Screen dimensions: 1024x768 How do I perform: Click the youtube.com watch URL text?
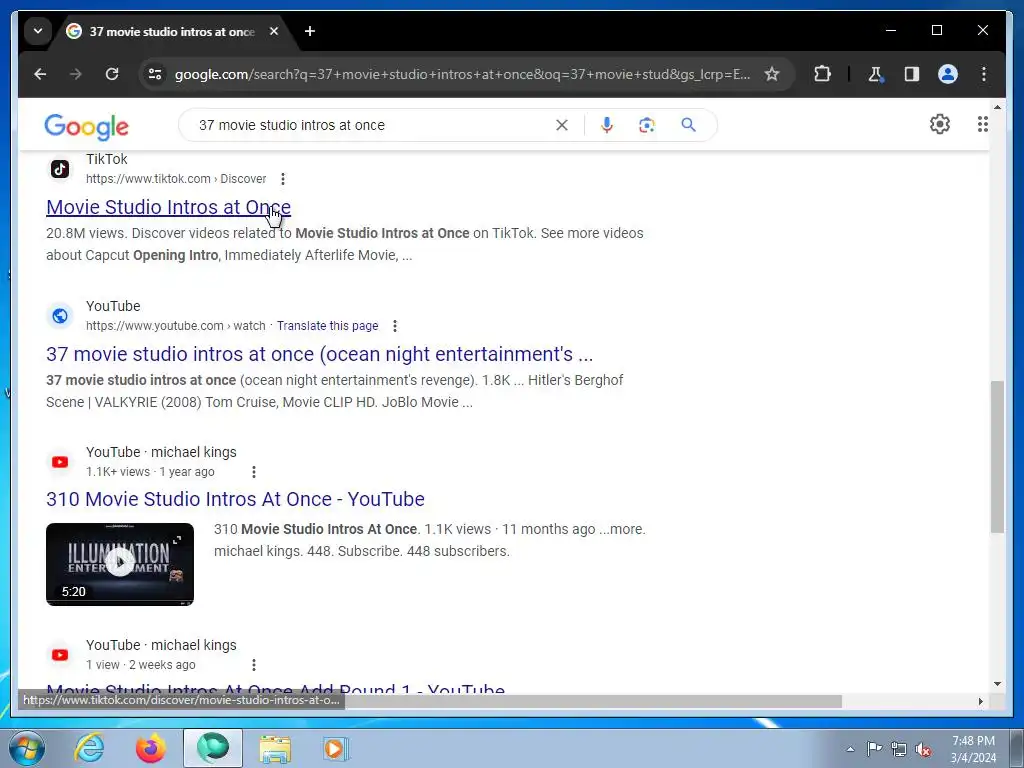pos(175,326)
